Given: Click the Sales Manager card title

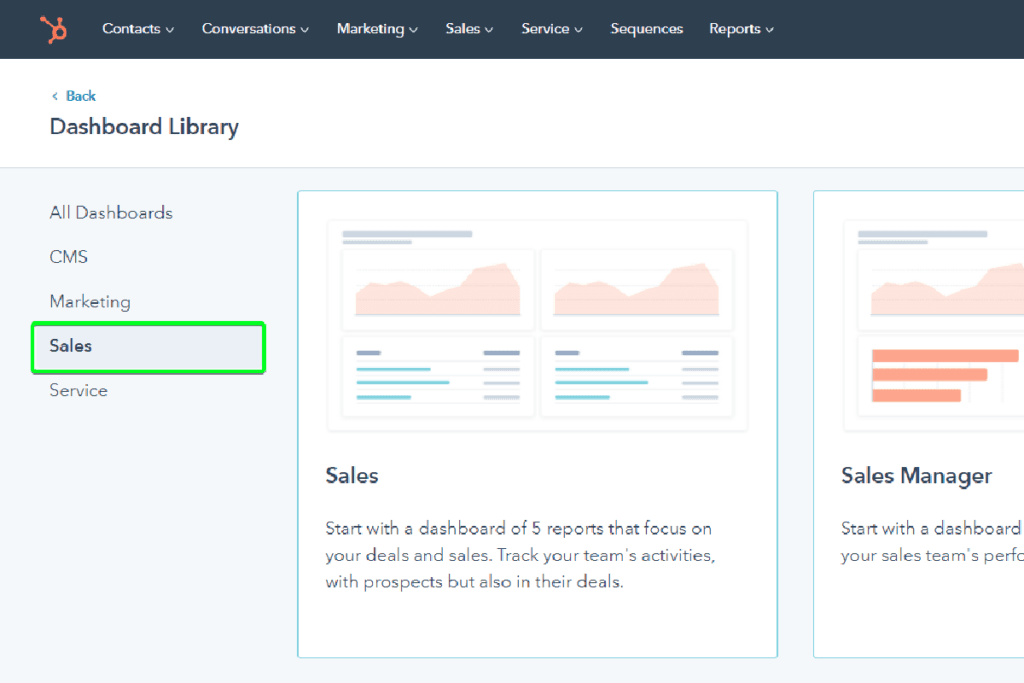Looking at the screenshot, I should [x=916, y=476].
